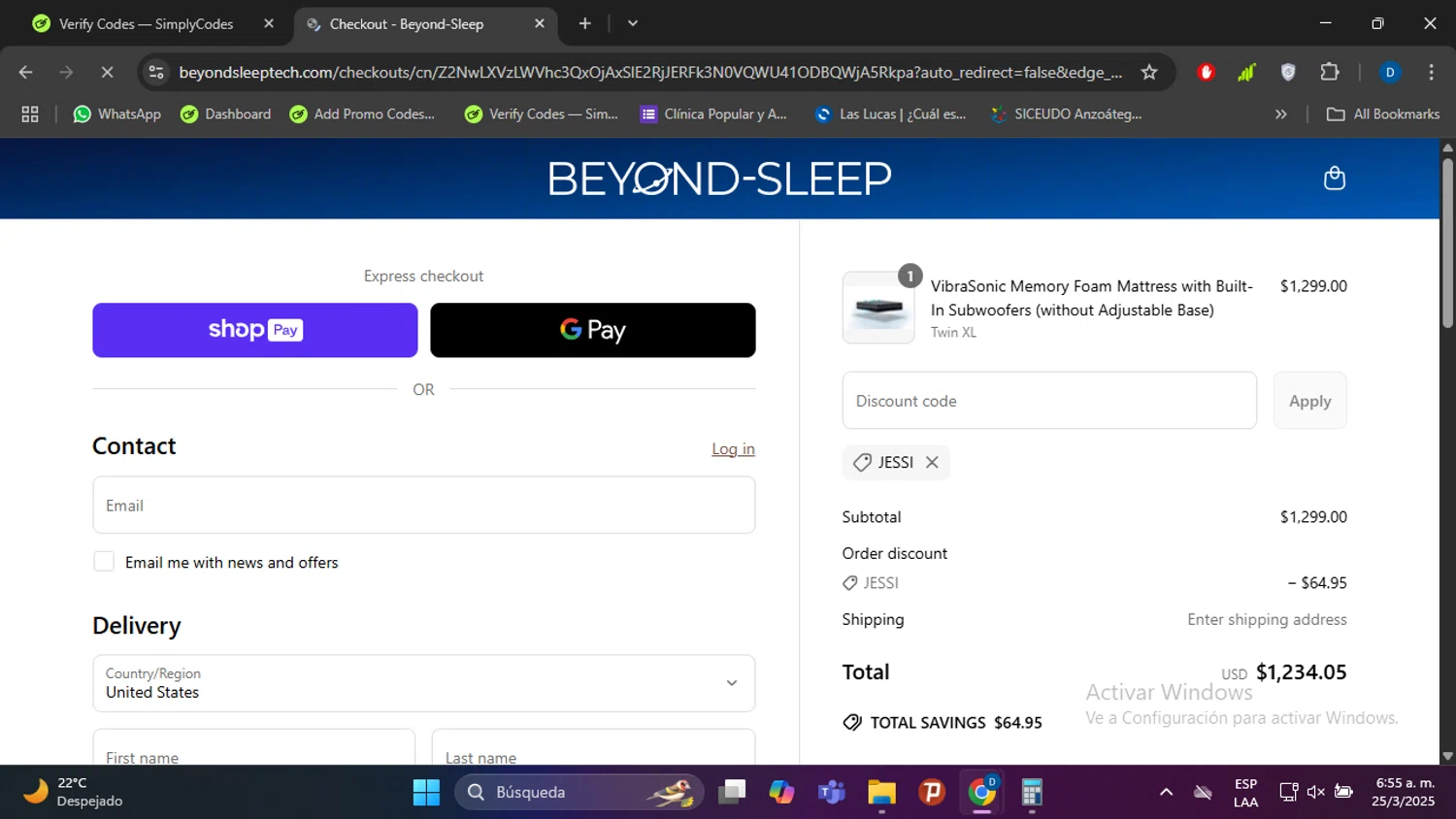The height and width of the screenshot is (819, 1456).
Task: Follow the Log in link
Action: pyautogui.click(x=733, y=449)
